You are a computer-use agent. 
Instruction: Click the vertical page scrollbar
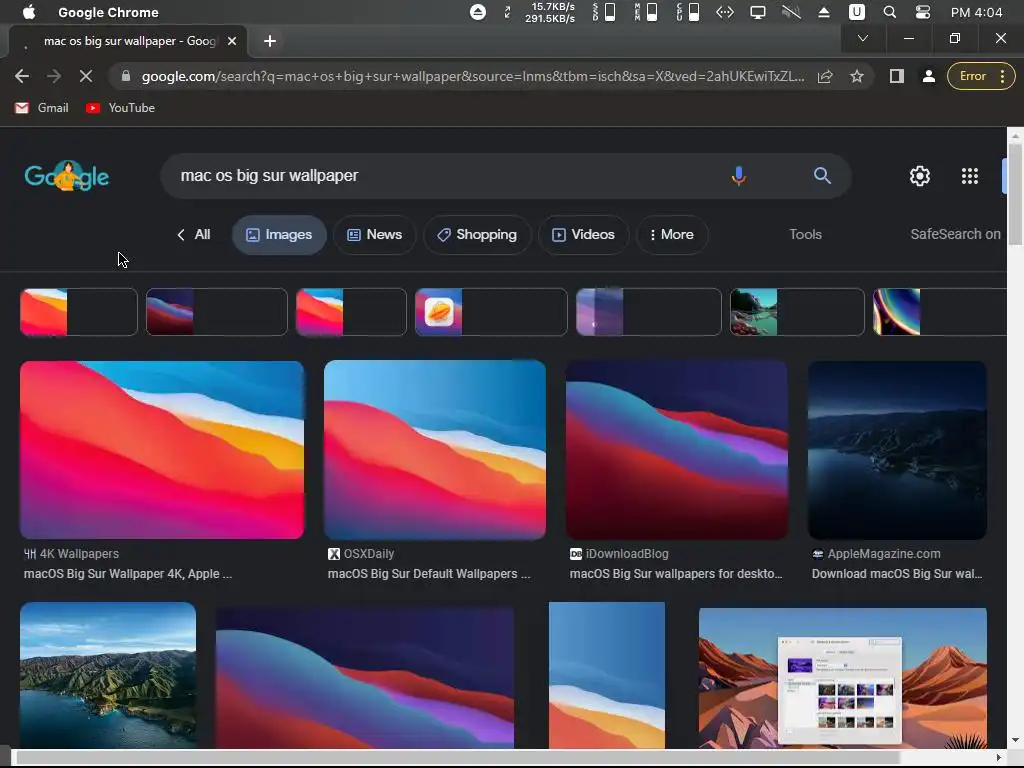point(1015,195)
